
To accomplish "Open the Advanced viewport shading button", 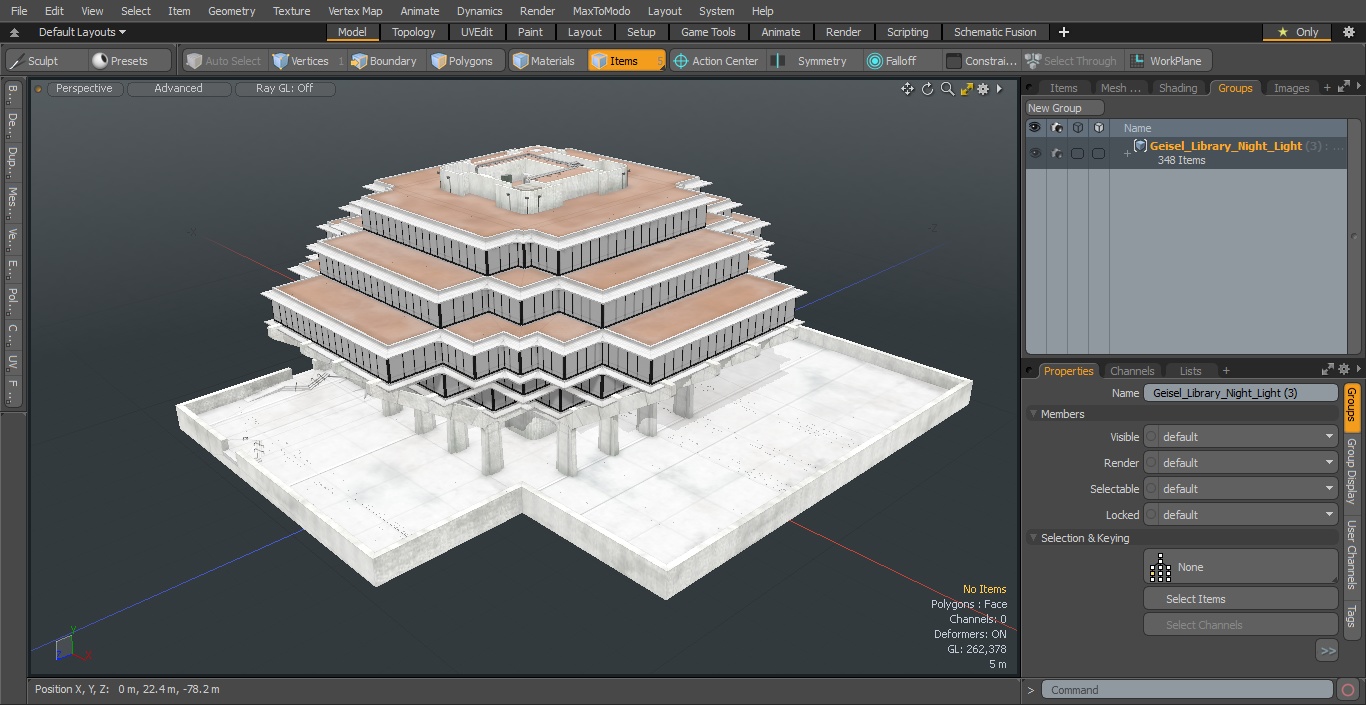I will (178, 88).
